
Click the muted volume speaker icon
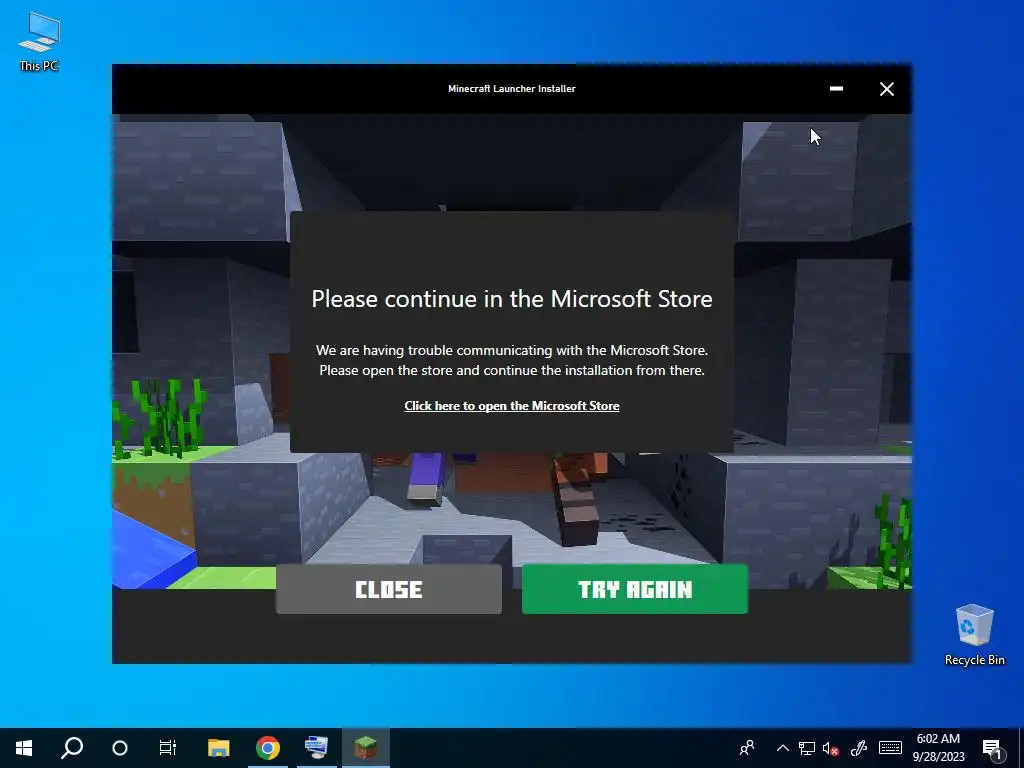[x=831, y=748]
